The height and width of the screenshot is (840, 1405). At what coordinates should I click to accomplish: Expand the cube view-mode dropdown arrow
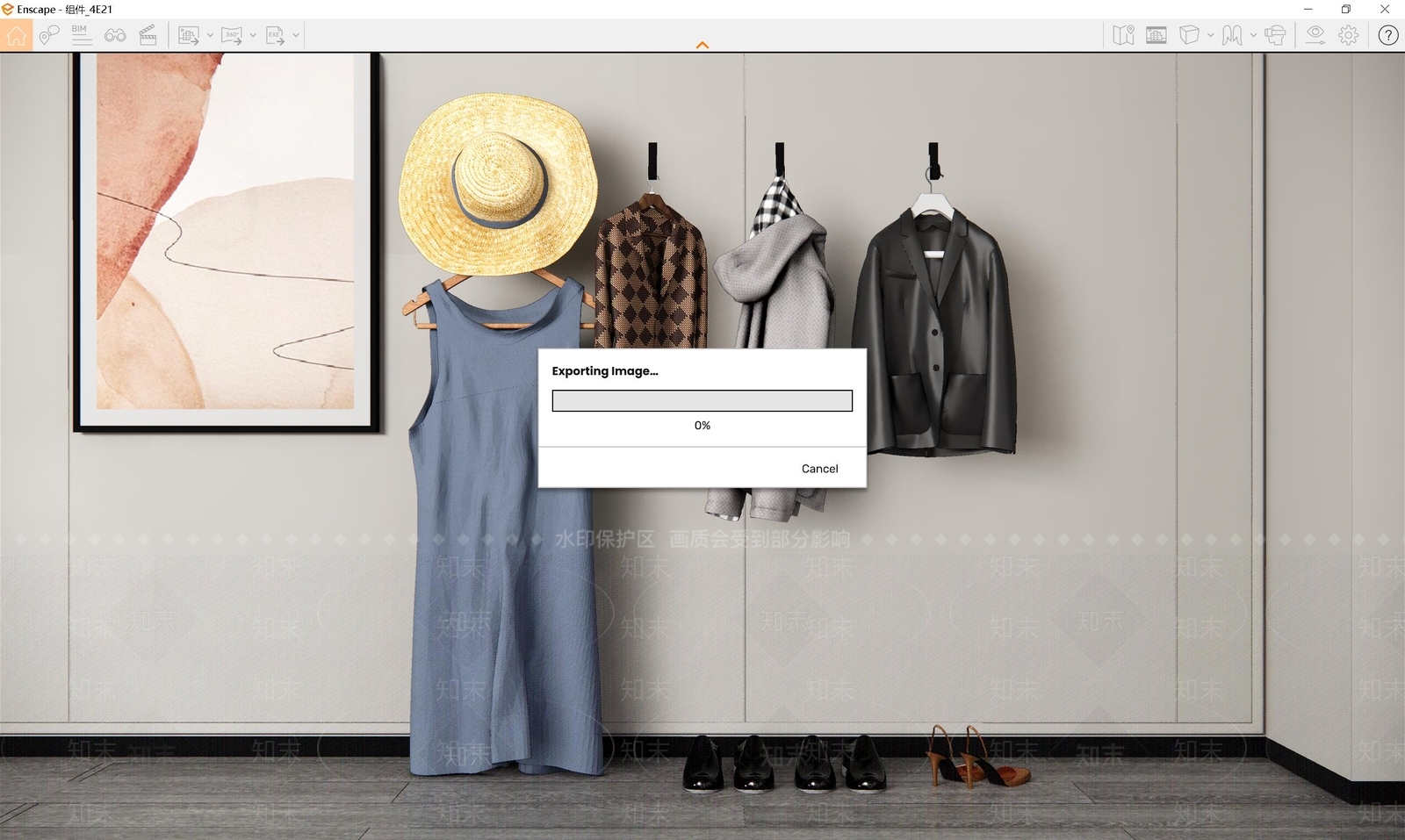[1210, 35]
